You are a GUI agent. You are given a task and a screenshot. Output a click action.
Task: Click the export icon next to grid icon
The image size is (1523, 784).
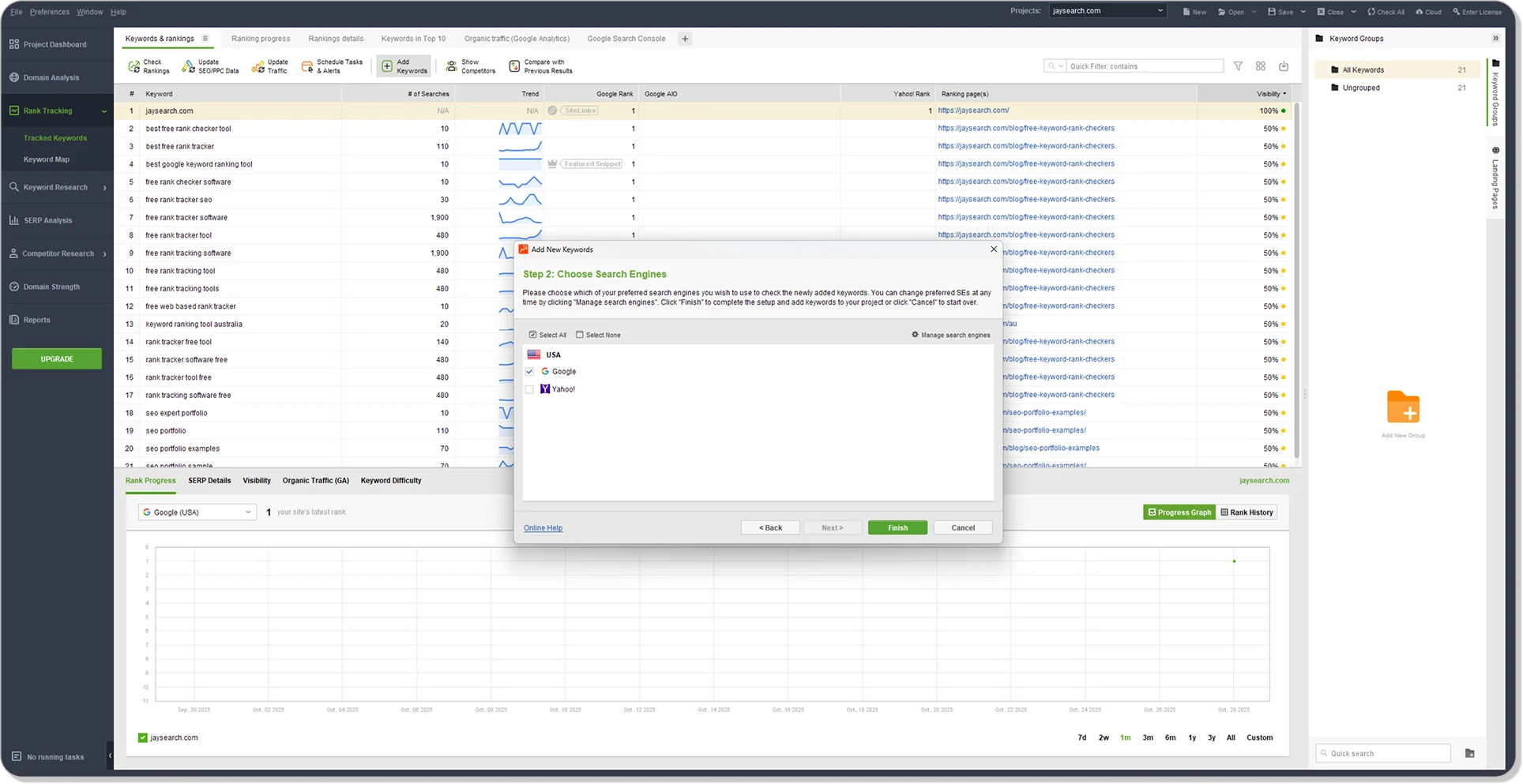coord(1284,66)
